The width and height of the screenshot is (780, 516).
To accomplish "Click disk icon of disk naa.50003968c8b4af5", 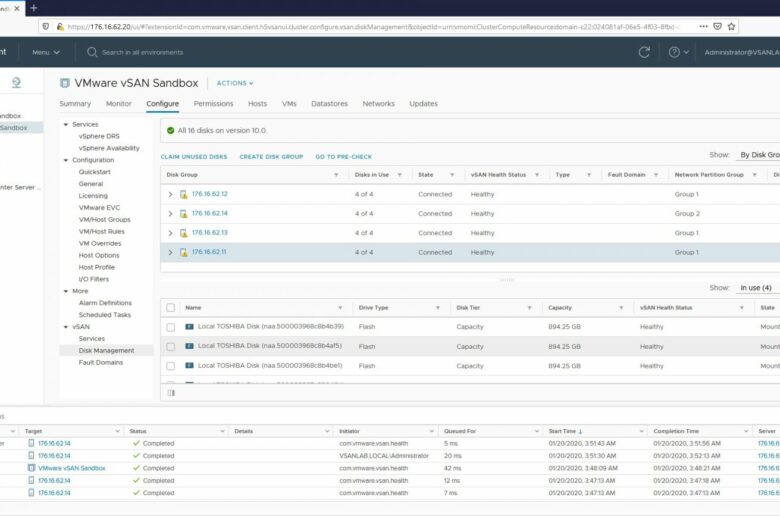I will tap(190, 346).
